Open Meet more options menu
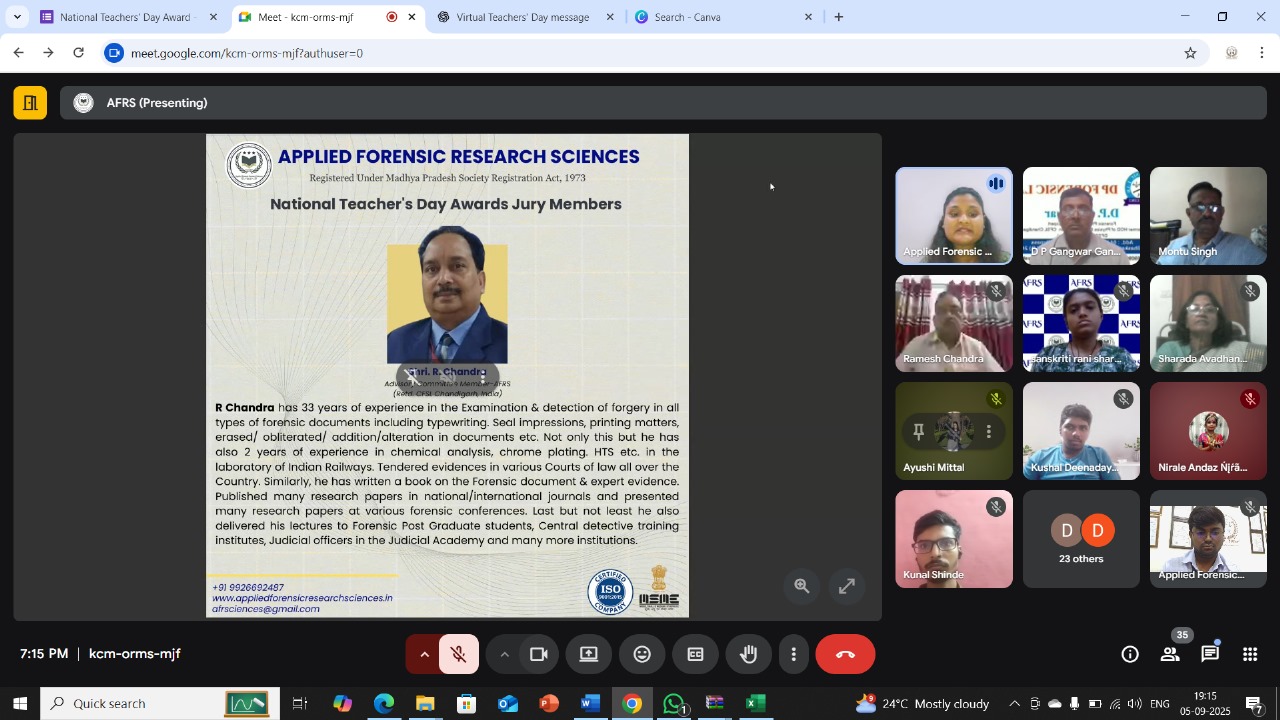 tap(794, 654)
